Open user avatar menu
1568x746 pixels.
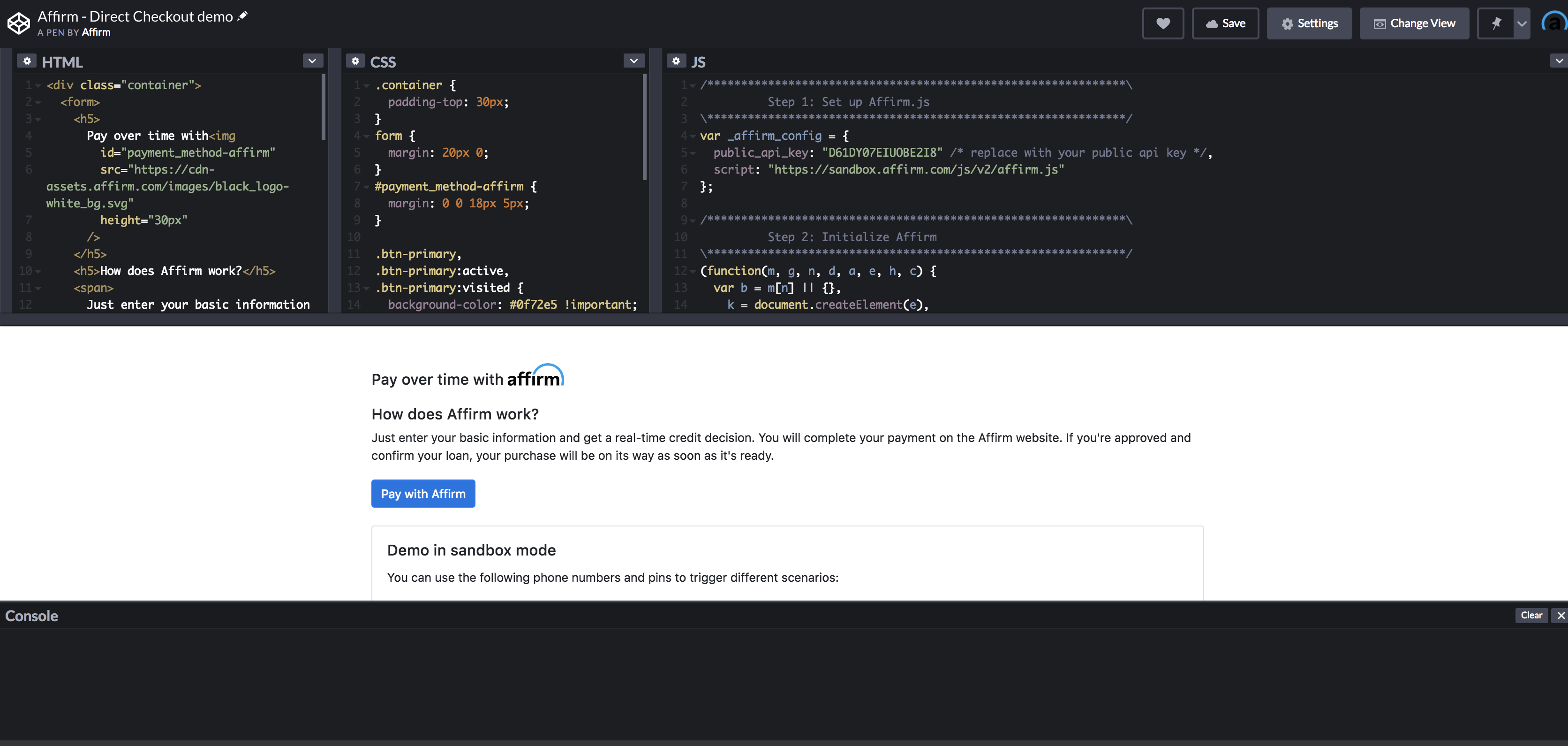pos(1554,23)
